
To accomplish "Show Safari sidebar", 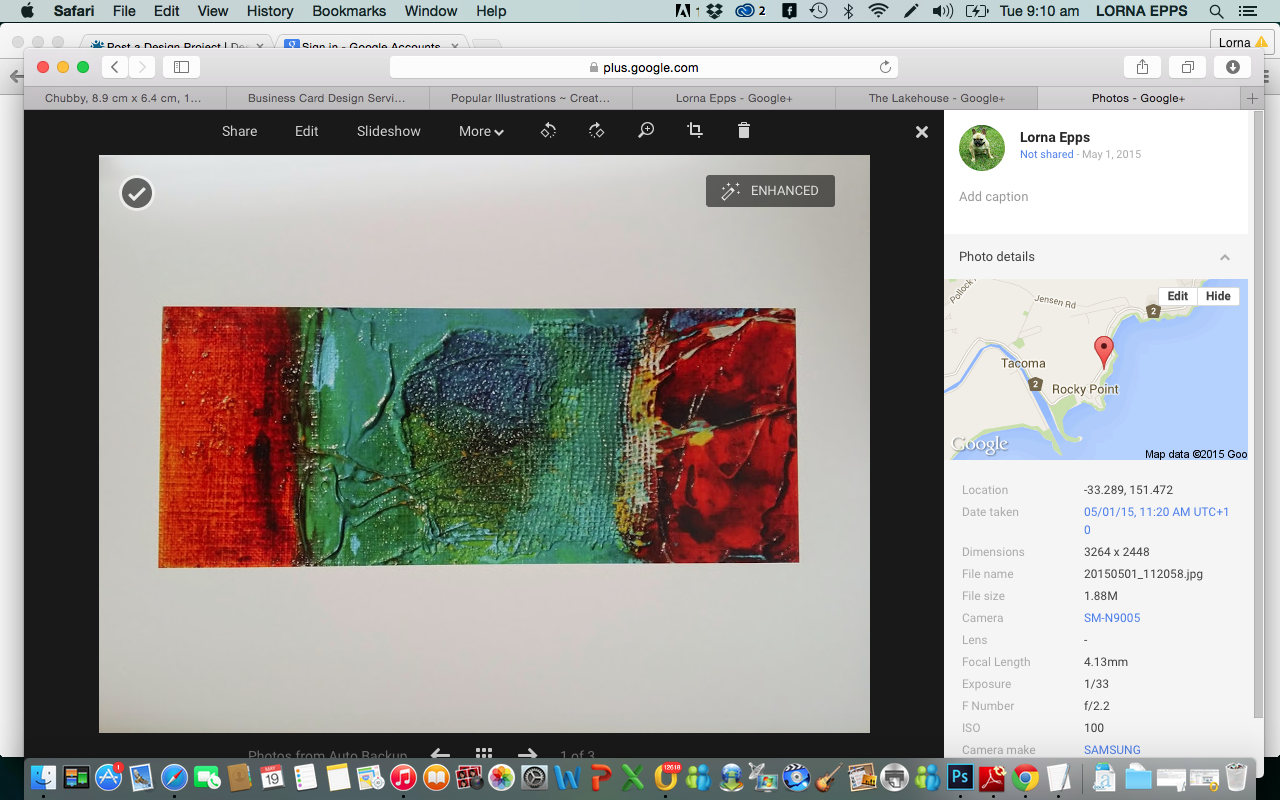I will pyautogui.click(x=181, y=67).
